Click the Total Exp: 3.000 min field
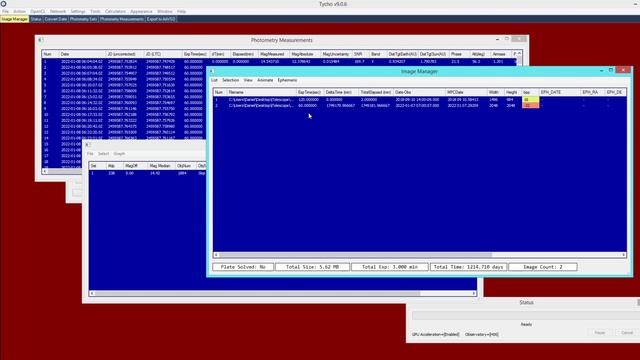This screenshot has height=360, width=640. click(390, 267)
